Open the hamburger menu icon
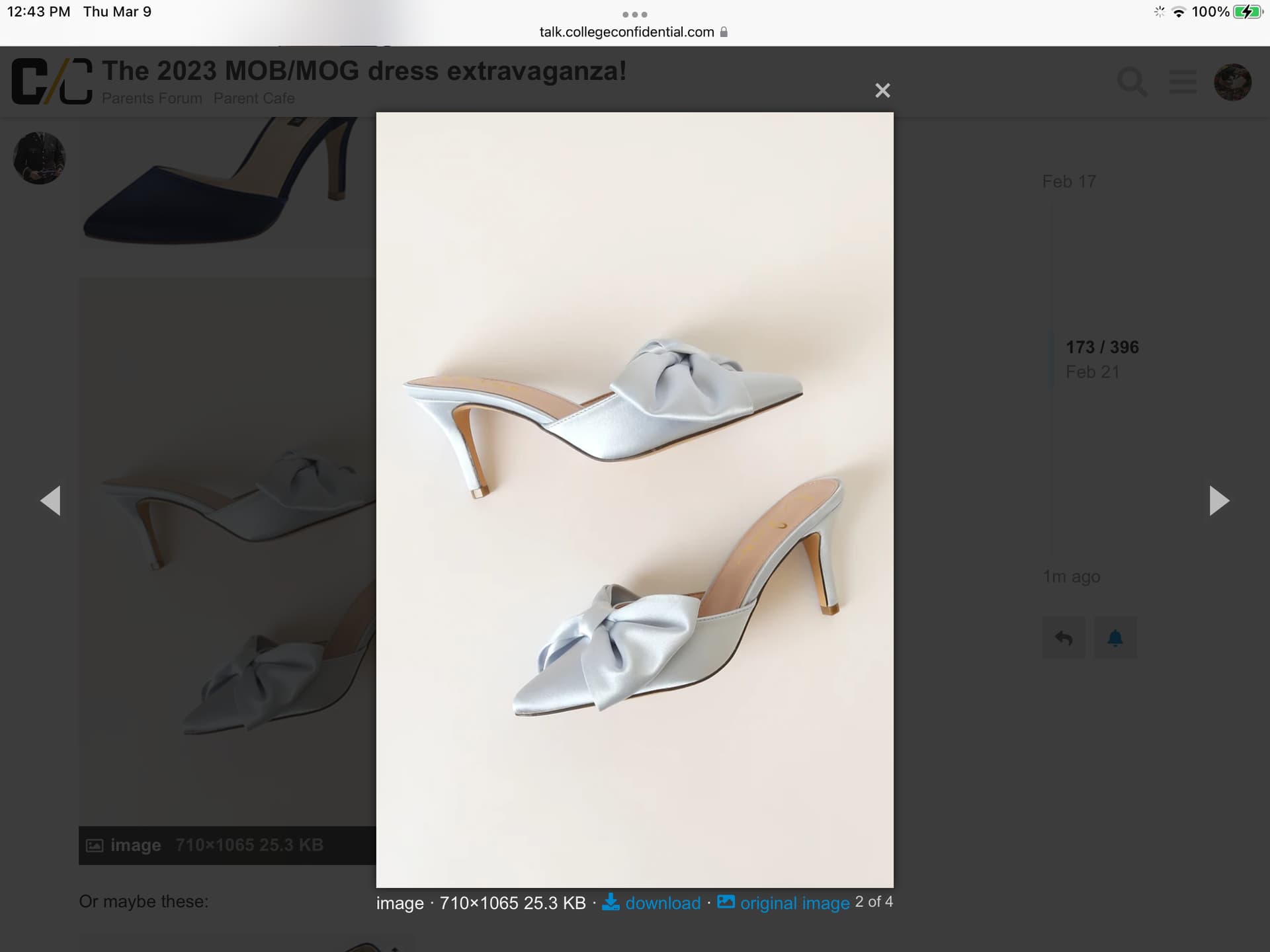Screen dimensions: 1270x952 [x=1183, y=82]
